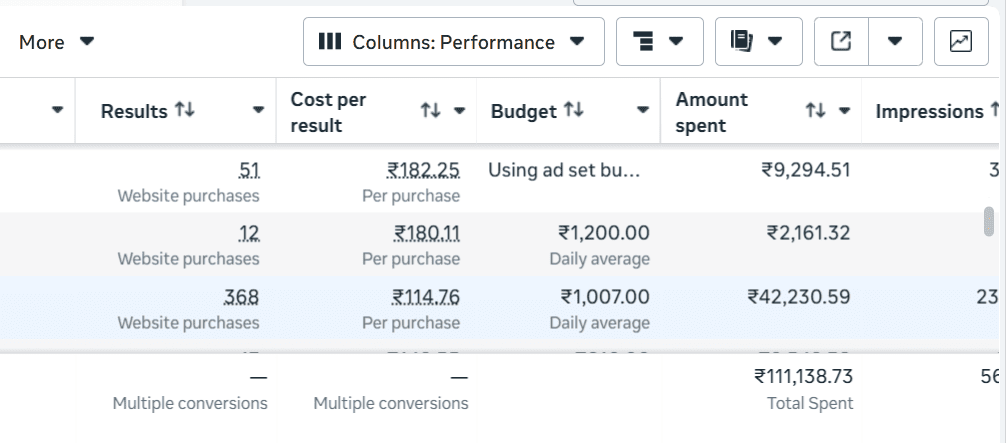
Task: Open Results column options caret
Action: [x=258, y=111]
